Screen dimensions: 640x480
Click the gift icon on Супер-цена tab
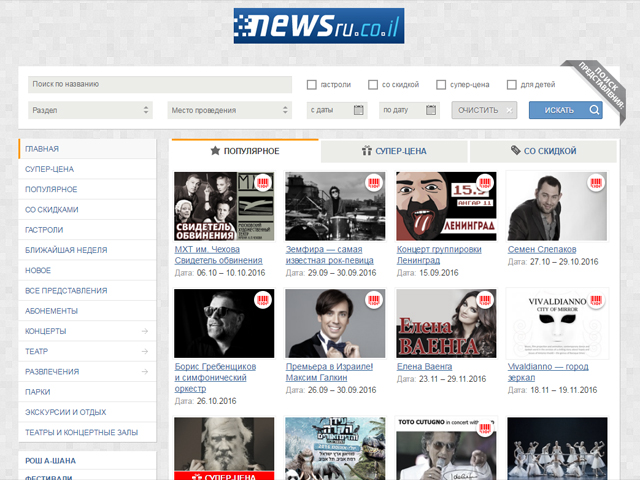tap(367, 151)
